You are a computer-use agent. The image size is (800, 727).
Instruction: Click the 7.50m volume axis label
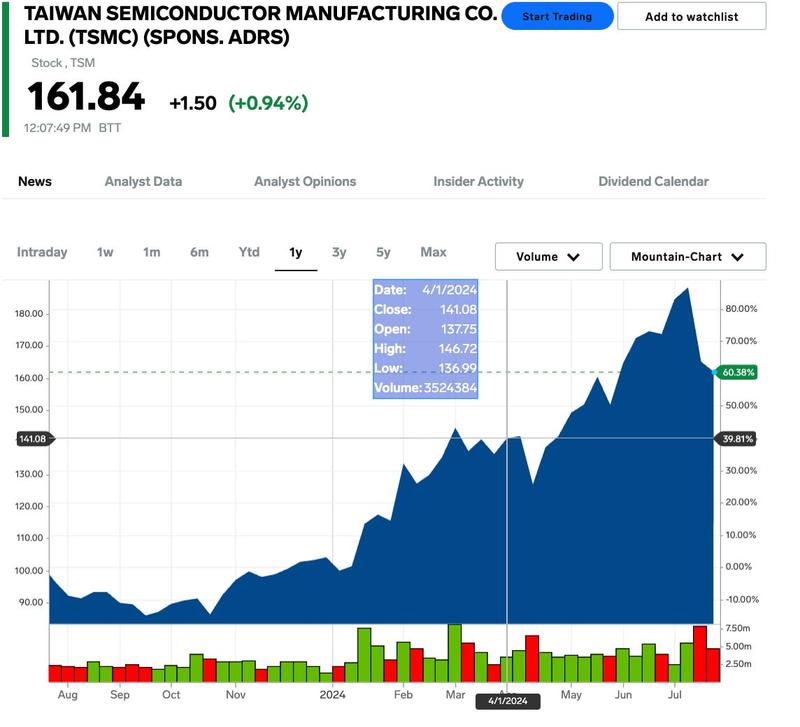click(x=739, y=628)
